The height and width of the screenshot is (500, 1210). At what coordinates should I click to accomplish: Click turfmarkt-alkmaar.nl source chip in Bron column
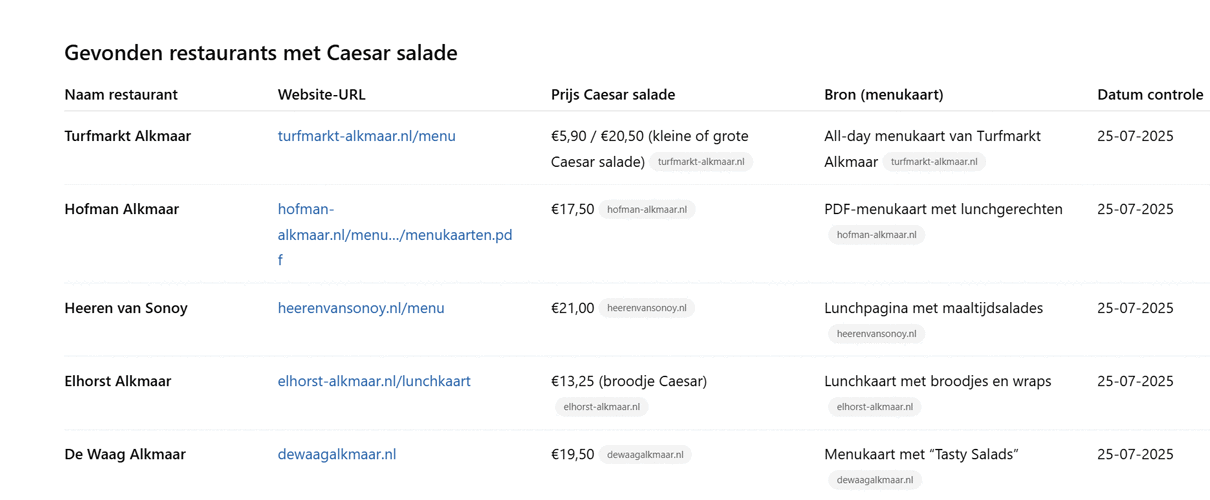point(934,162)
